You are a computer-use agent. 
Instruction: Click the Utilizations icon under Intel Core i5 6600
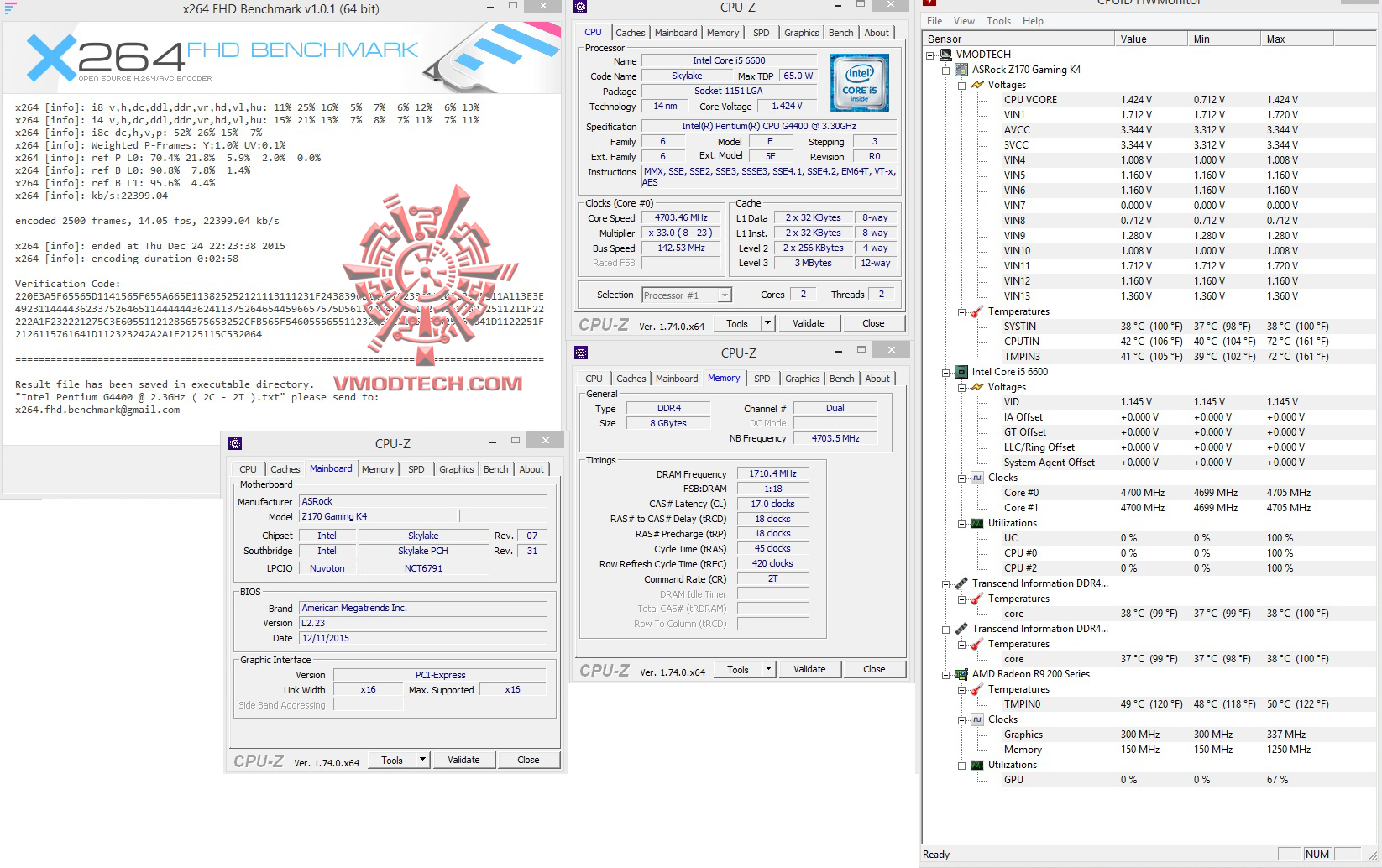(x=977, y=523)
